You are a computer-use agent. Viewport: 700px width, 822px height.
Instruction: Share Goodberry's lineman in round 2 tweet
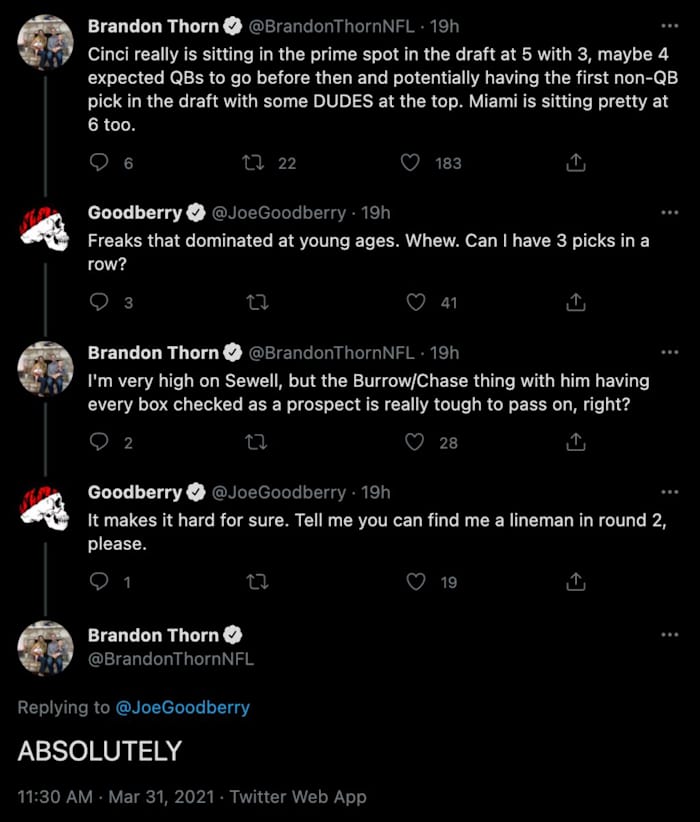576,581
